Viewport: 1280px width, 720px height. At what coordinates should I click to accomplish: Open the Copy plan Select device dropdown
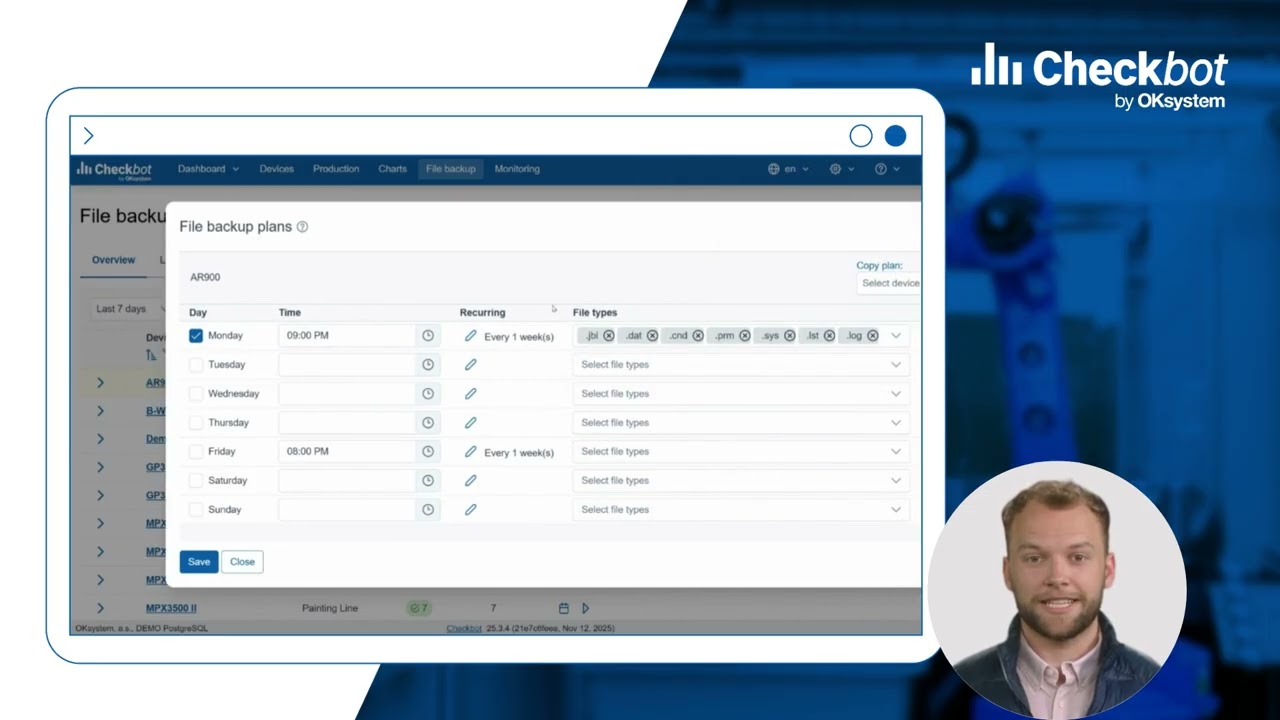tap(889, 283)
